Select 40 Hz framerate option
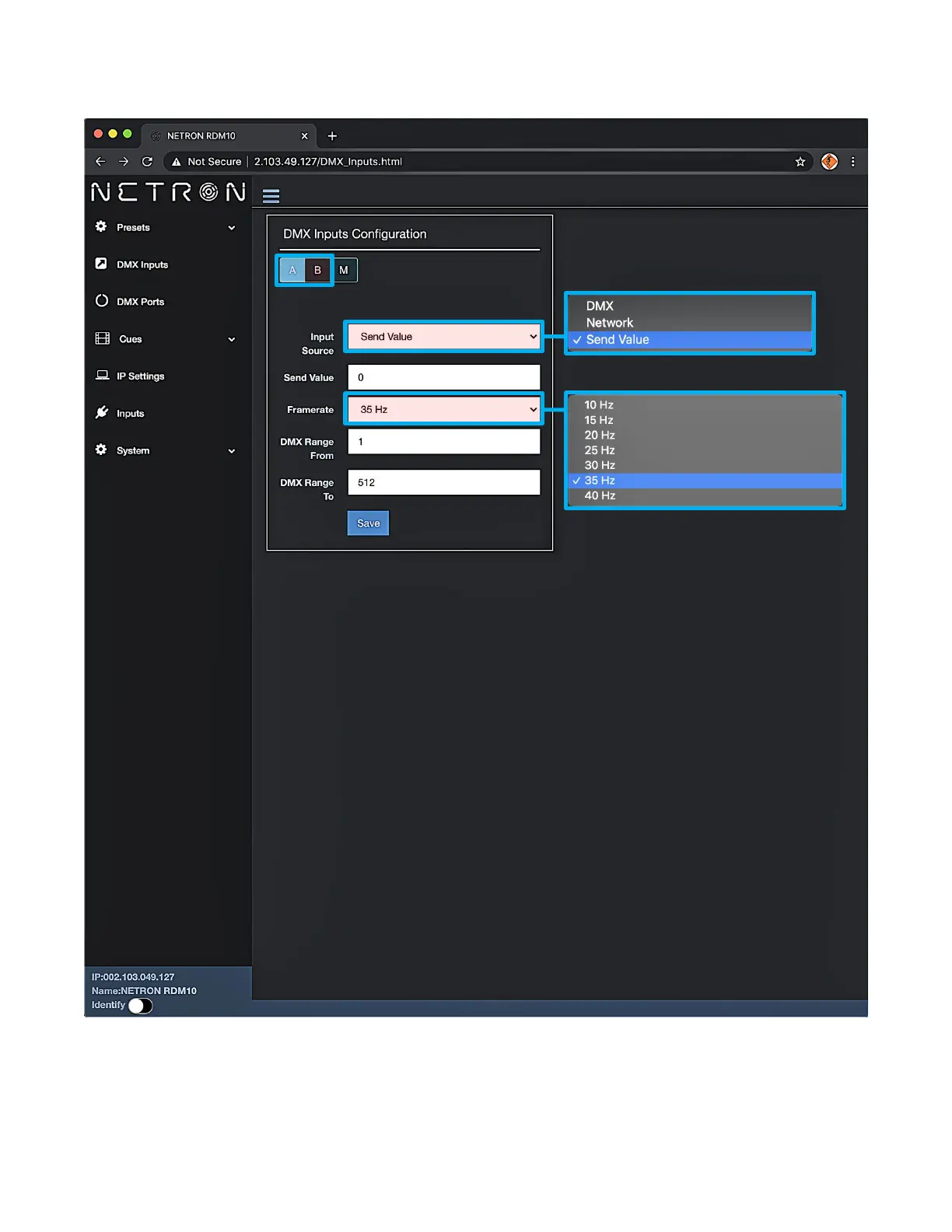The height and width of the screenshot is (1232, 952). (x=600, y=495)
